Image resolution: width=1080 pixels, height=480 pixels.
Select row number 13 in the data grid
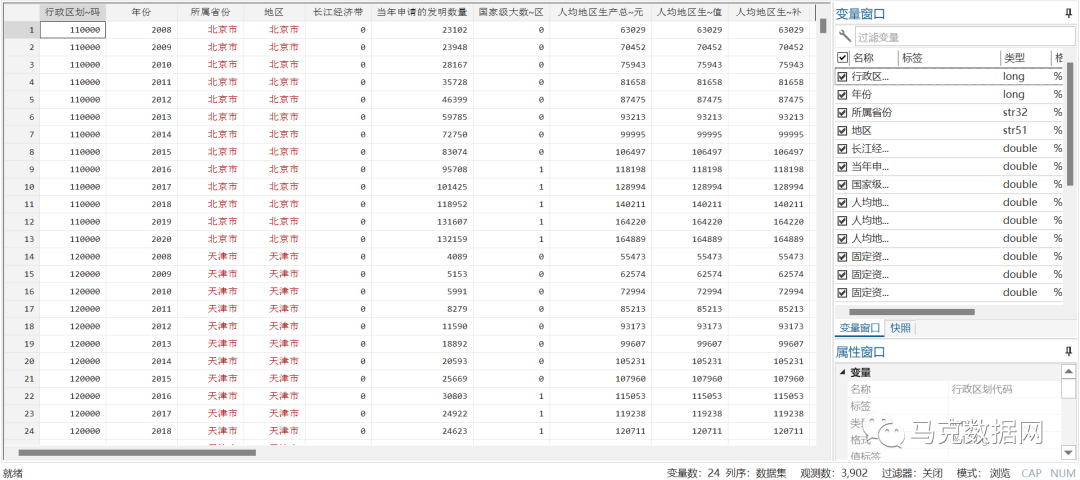tap(21, 239)
